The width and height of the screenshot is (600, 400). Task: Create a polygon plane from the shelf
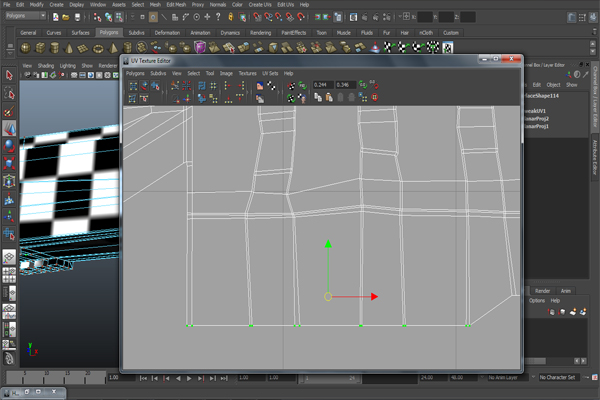pos(83,48)
